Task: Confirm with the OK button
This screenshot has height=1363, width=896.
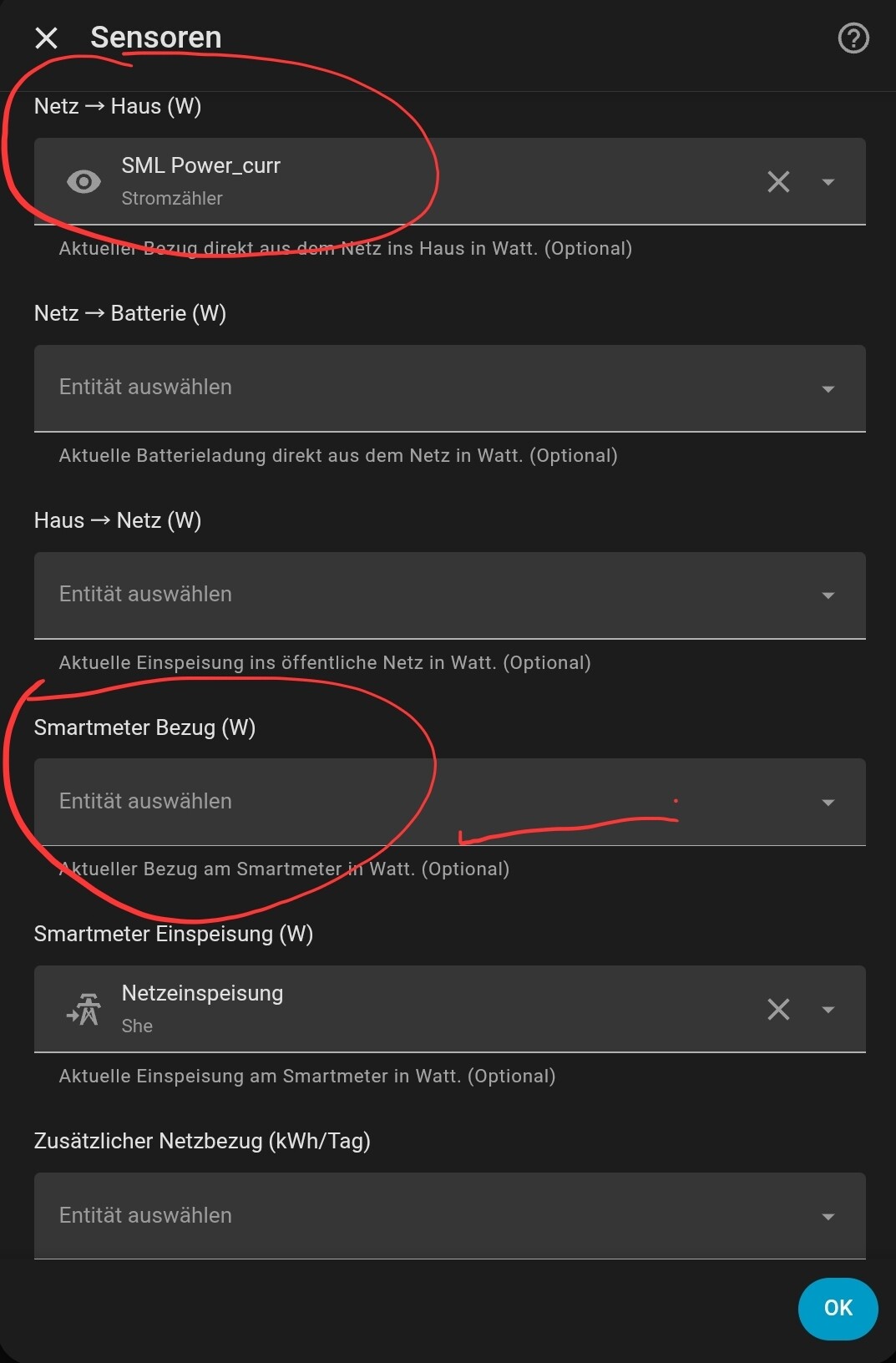Action: point(838,1308)
